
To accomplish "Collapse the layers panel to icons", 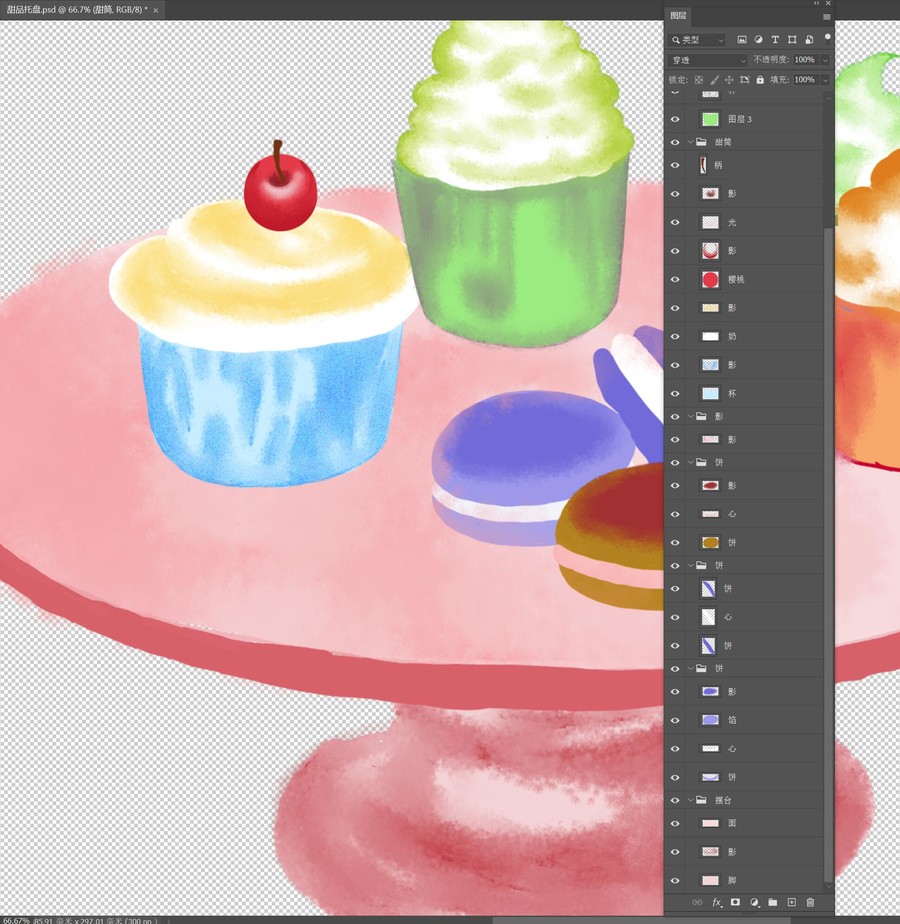I will click(817, 4).
